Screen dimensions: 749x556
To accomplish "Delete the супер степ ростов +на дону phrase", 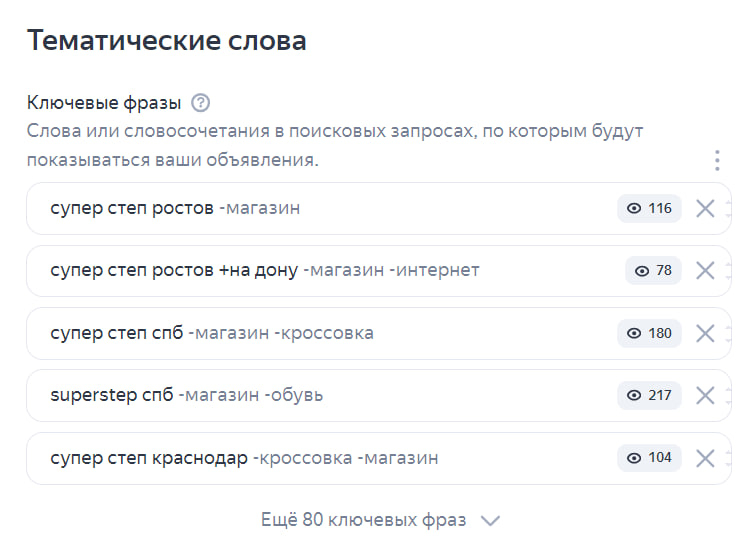I will tap(705, 271).
